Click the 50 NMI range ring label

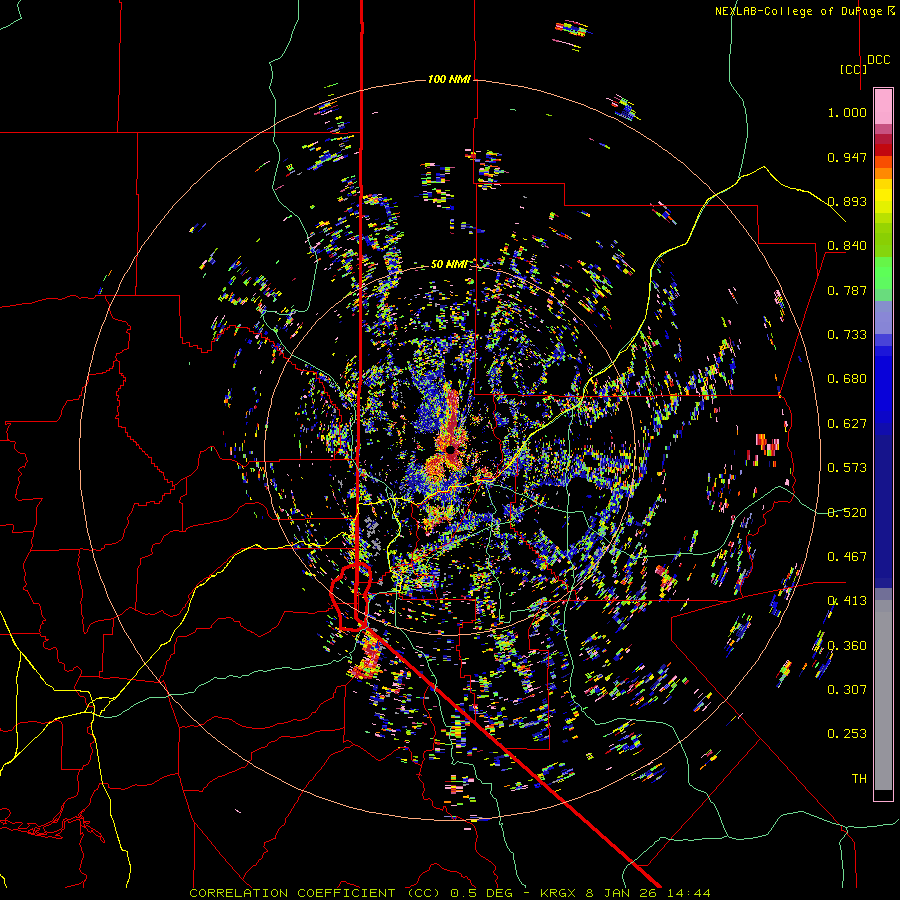point(449,265)
